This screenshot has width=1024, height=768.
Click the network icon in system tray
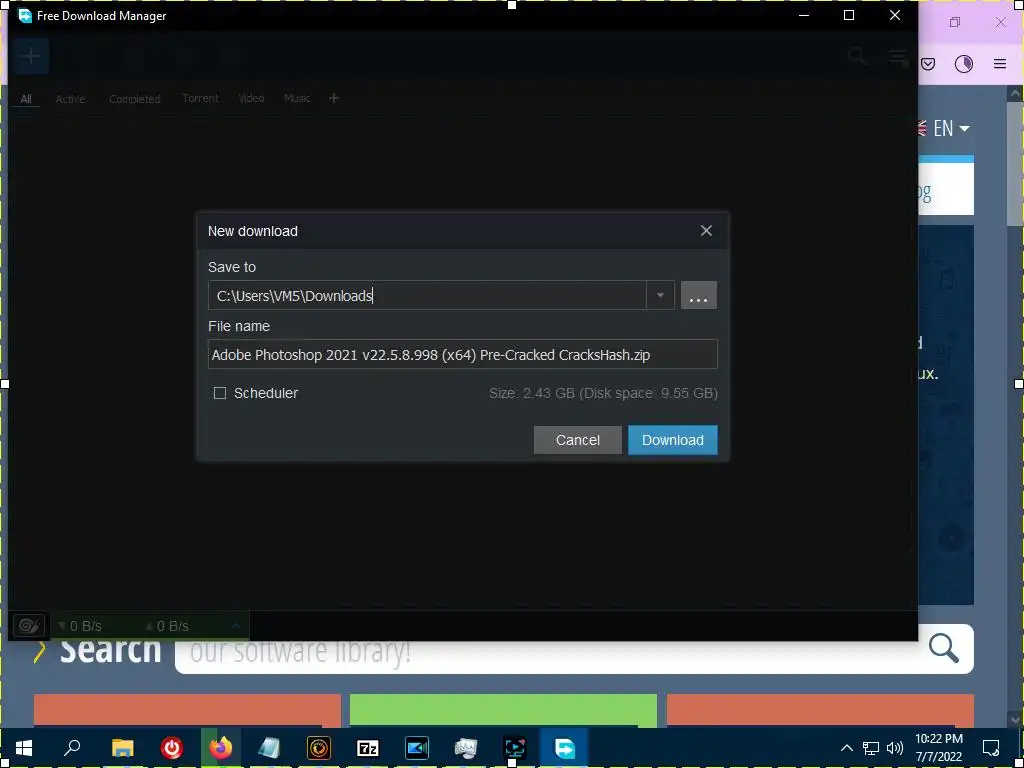871,748
